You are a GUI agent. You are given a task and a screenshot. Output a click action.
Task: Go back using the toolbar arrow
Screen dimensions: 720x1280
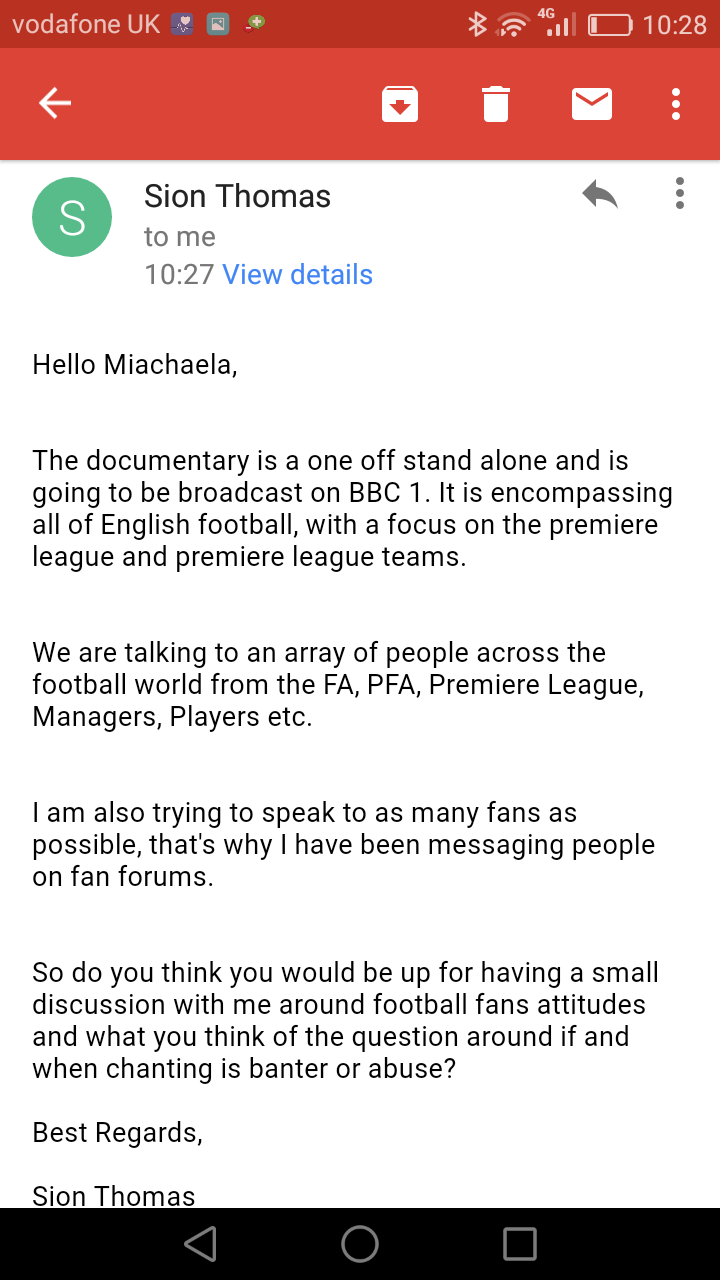coord(55,103)
